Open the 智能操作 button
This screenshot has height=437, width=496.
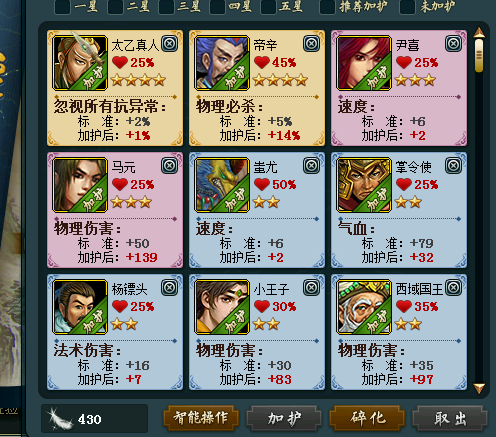pos(201,418)
